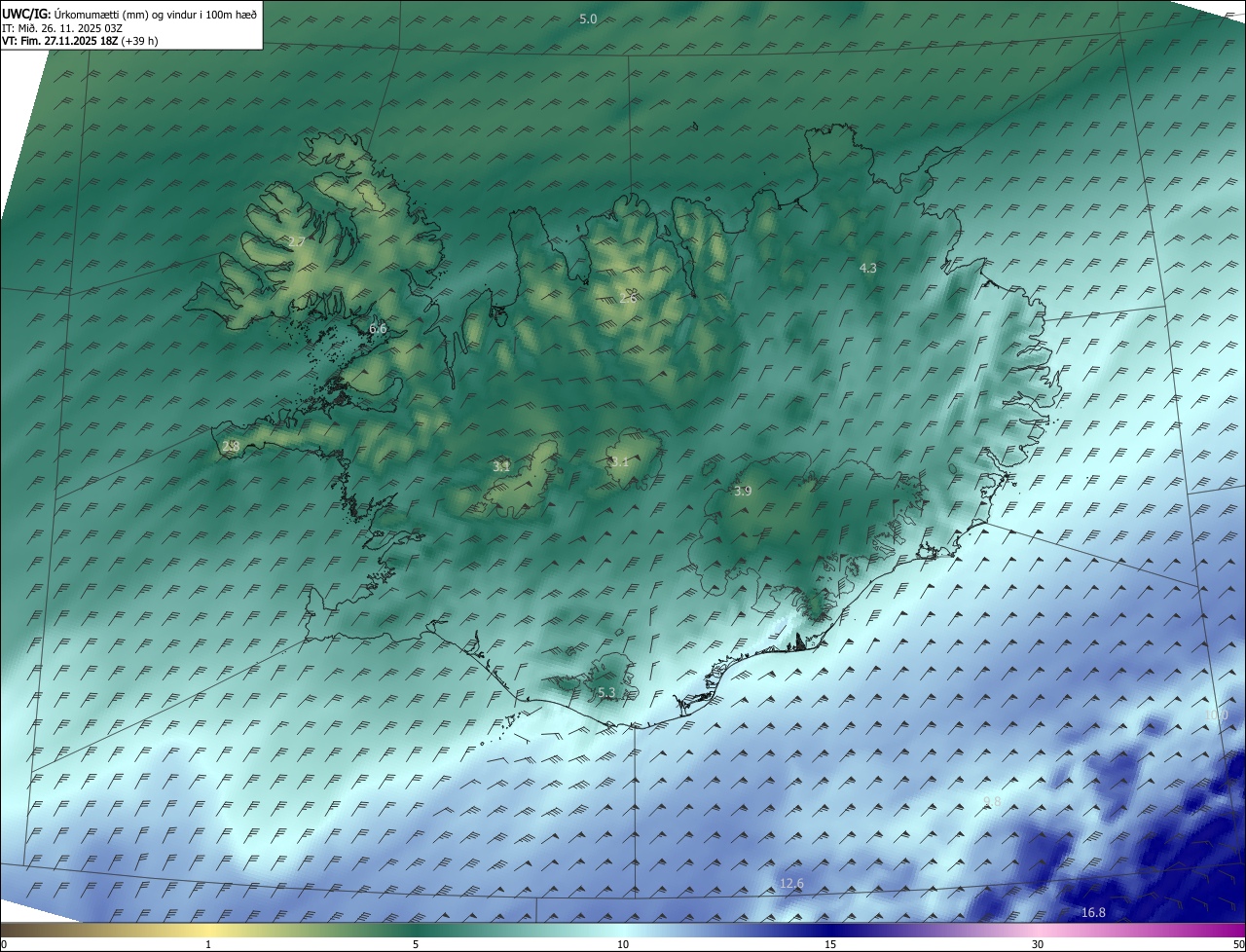Pick the dark navy band of the color scale
The height and width of the screenshot is (952, 1246).
point(830,930)
